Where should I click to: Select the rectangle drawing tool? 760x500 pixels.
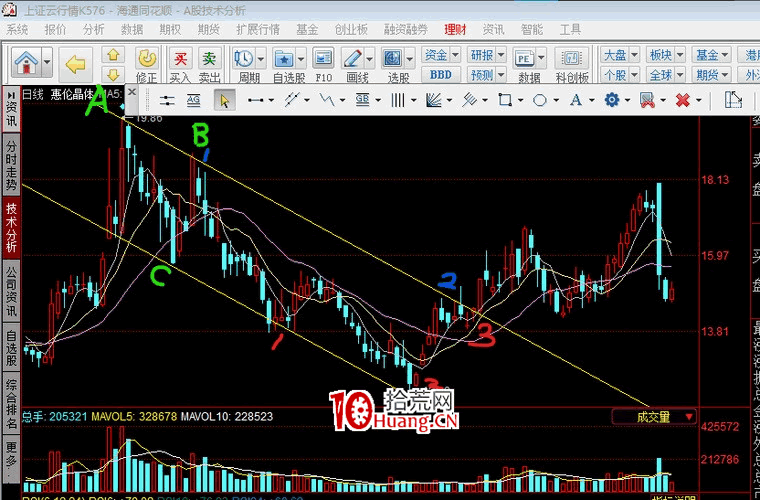coord(505,100)
